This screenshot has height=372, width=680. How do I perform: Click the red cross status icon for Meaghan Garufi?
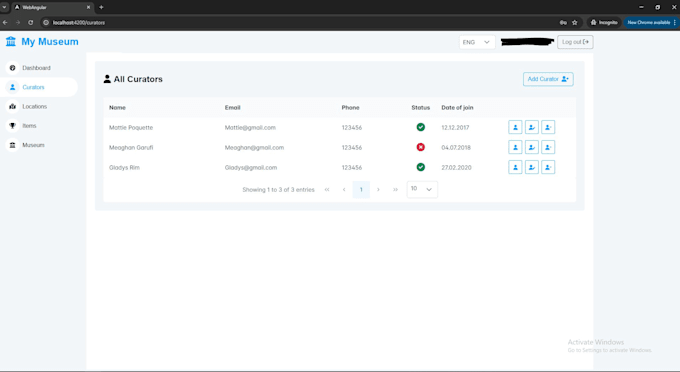point(421,147)
